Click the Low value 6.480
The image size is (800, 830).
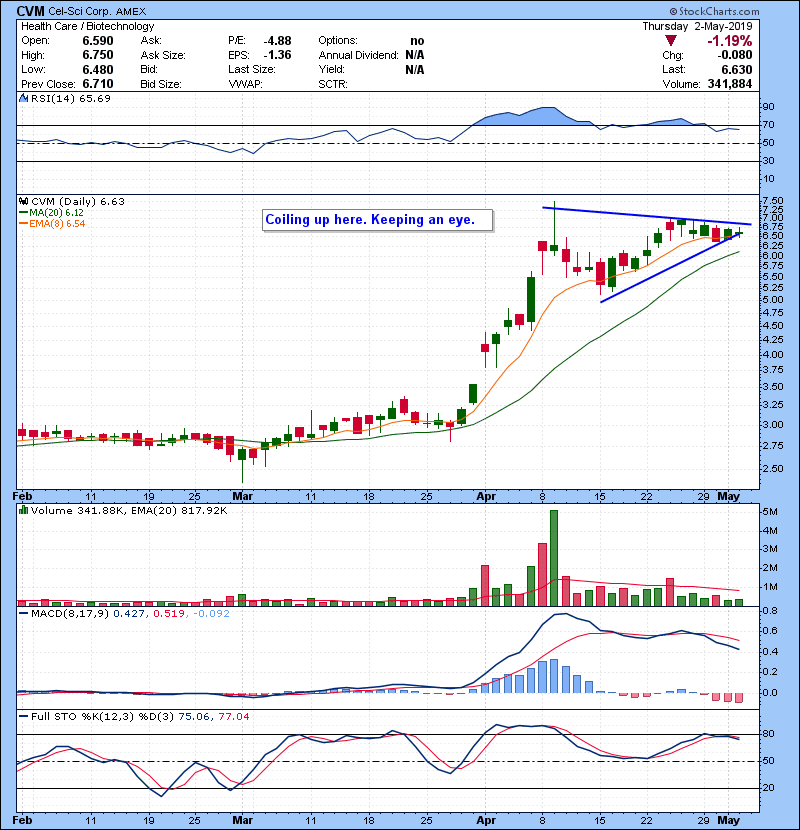tap(98, 69)
